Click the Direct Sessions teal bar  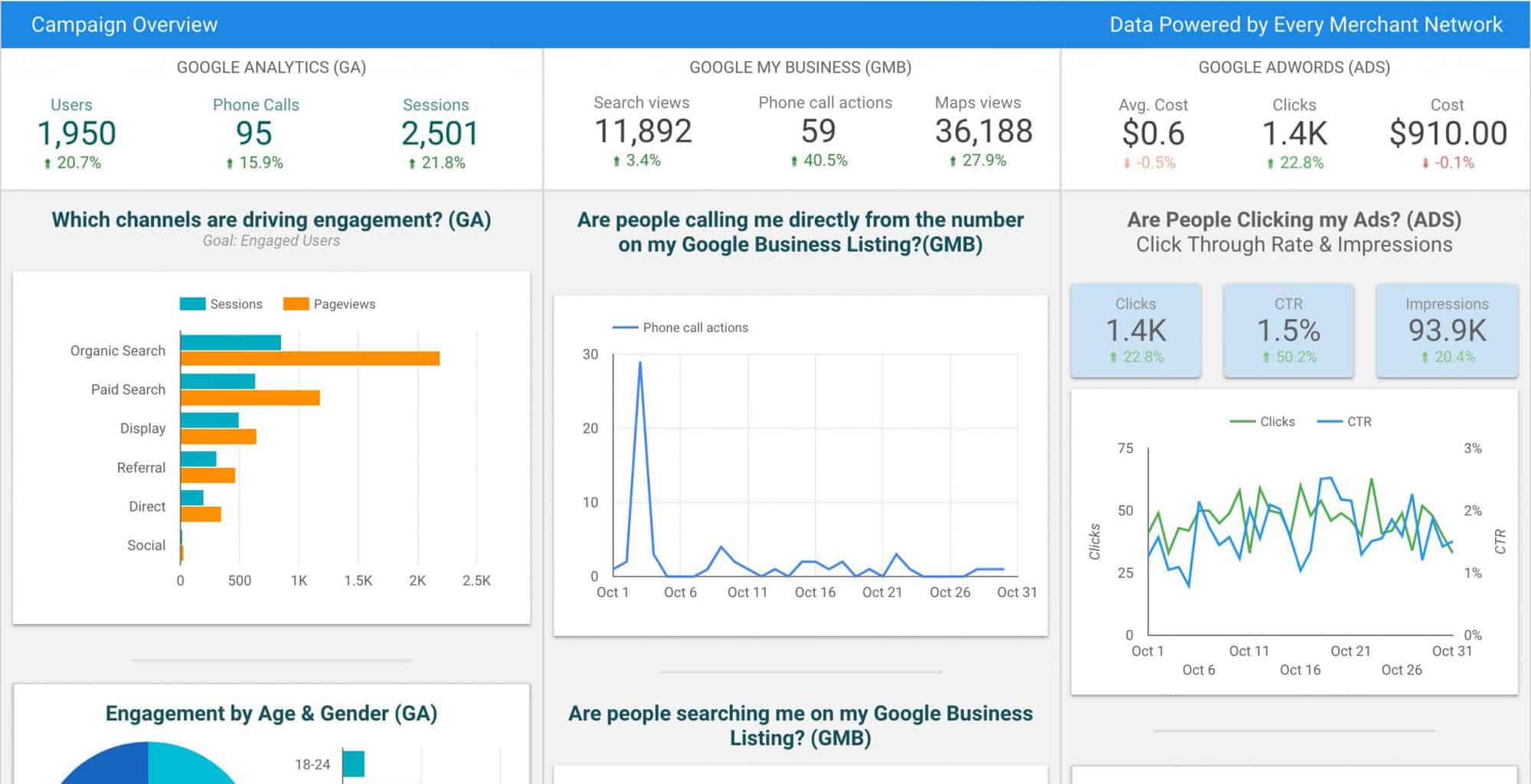click(x=192, y=498)
